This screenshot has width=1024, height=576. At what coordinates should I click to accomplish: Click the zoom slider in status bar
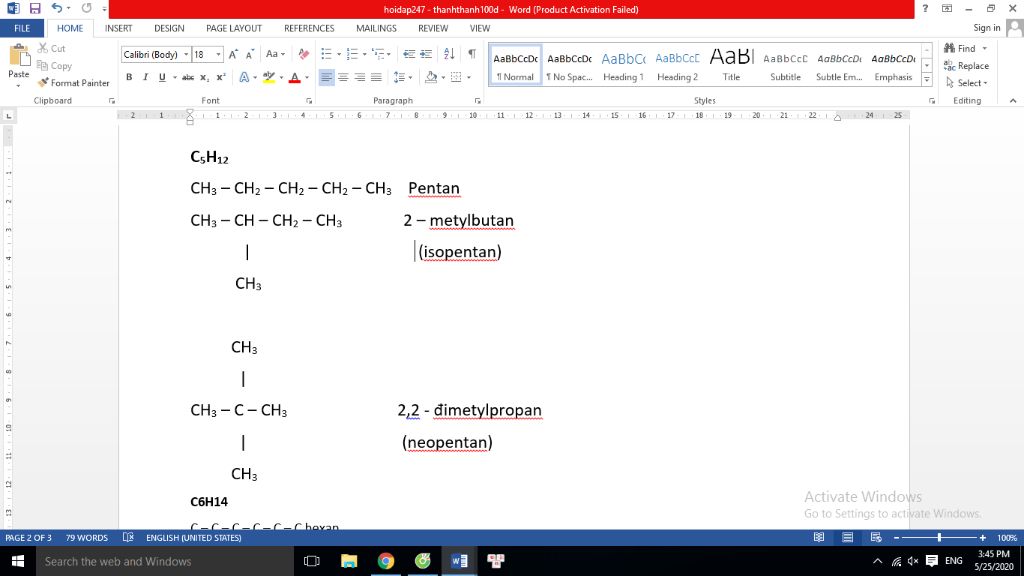(x=938, y=538)
